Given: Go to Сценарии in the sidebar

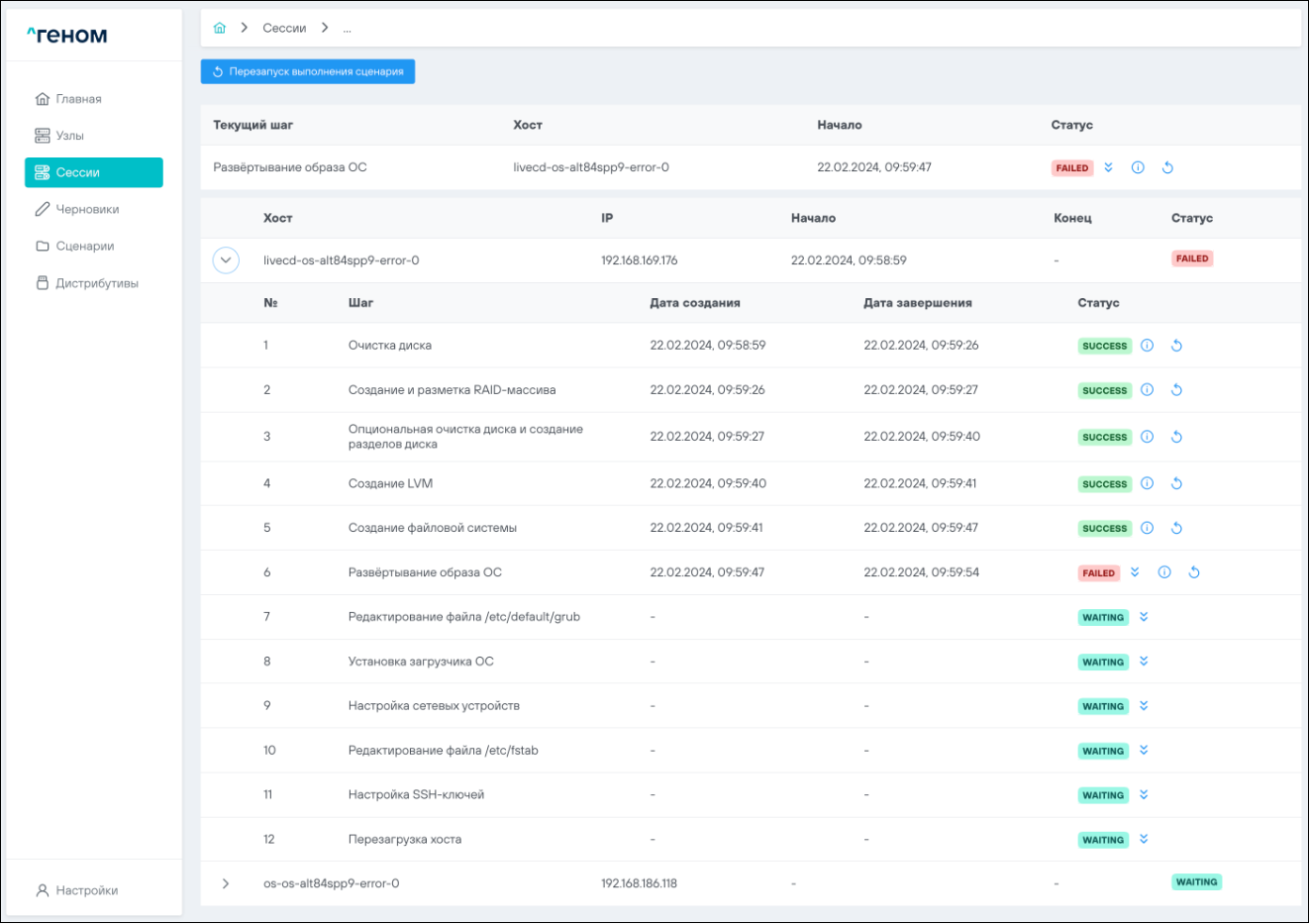Looking at the screenshot, I should coord(84,246).
